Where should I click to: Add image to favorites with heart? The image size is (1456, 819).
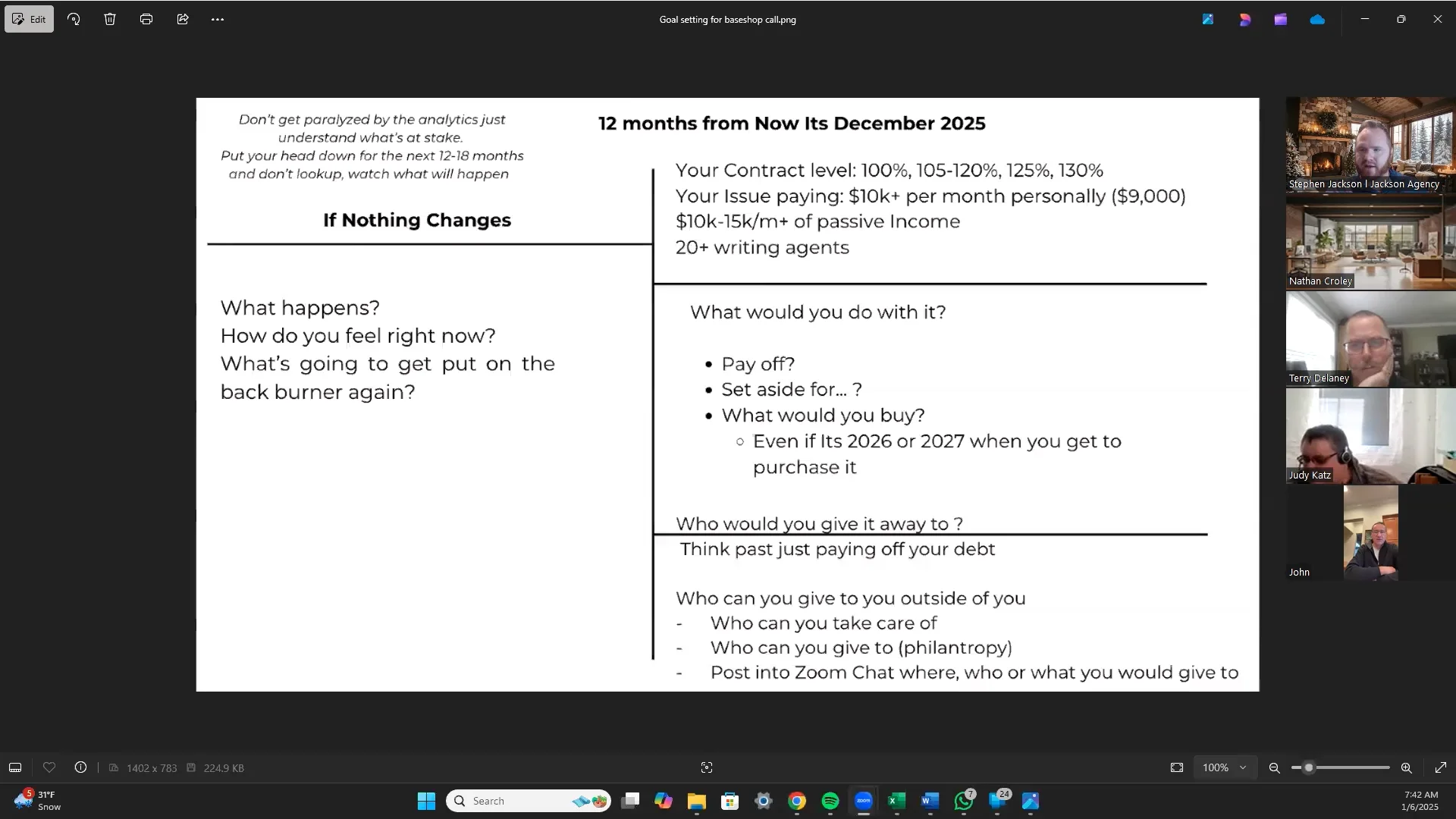49,767
